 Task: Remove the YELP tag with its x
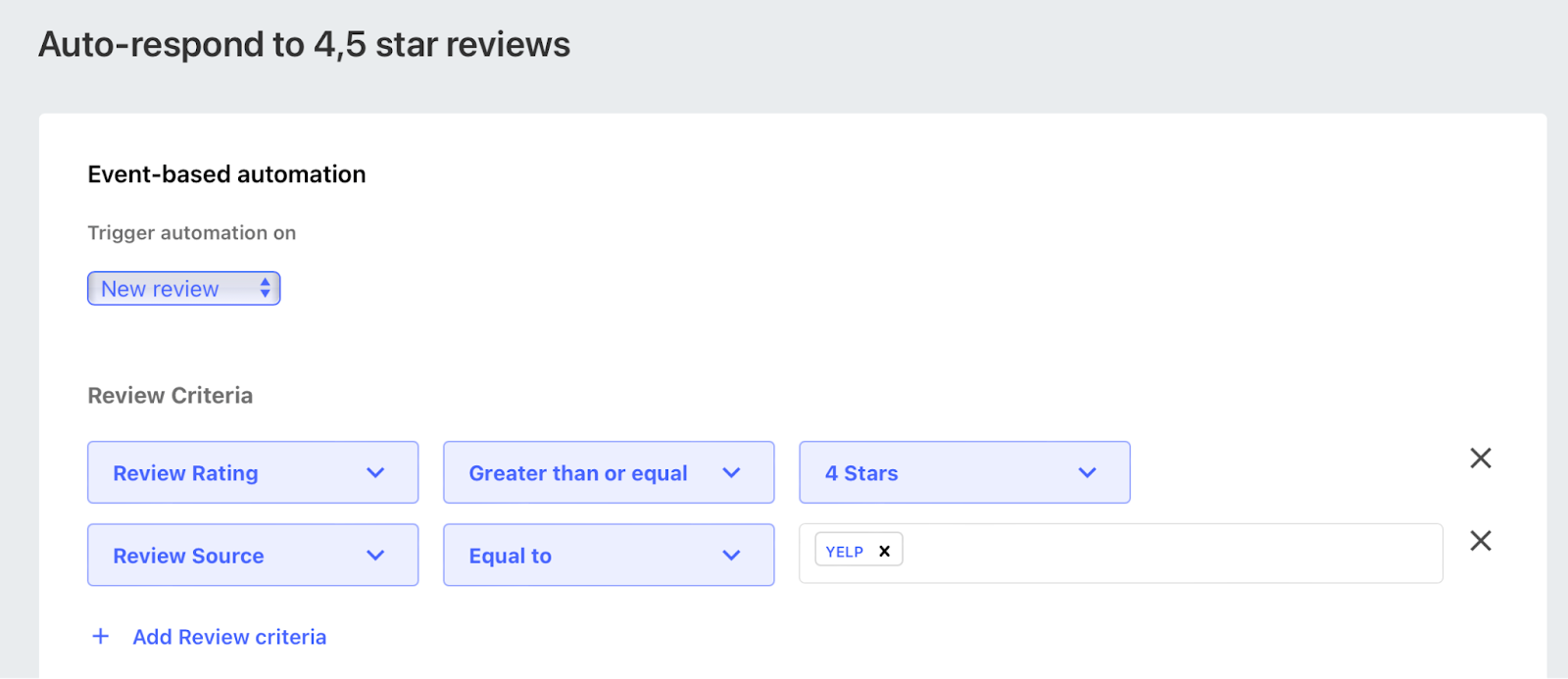click(x=884, y=551)
